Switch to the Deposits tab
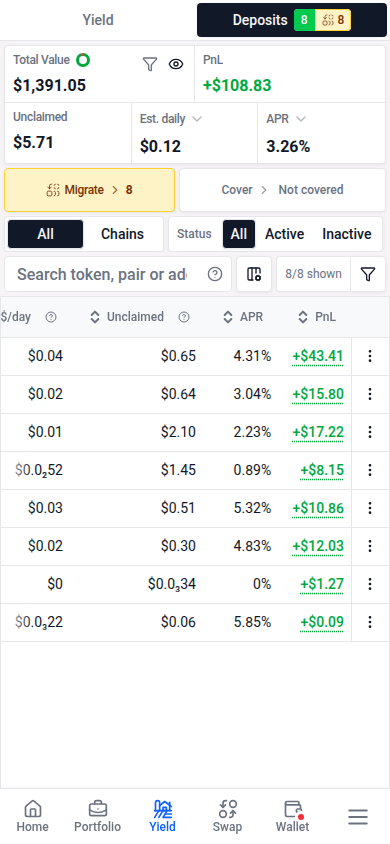Viewport: 390px width, 844px height. coord(292,20)
